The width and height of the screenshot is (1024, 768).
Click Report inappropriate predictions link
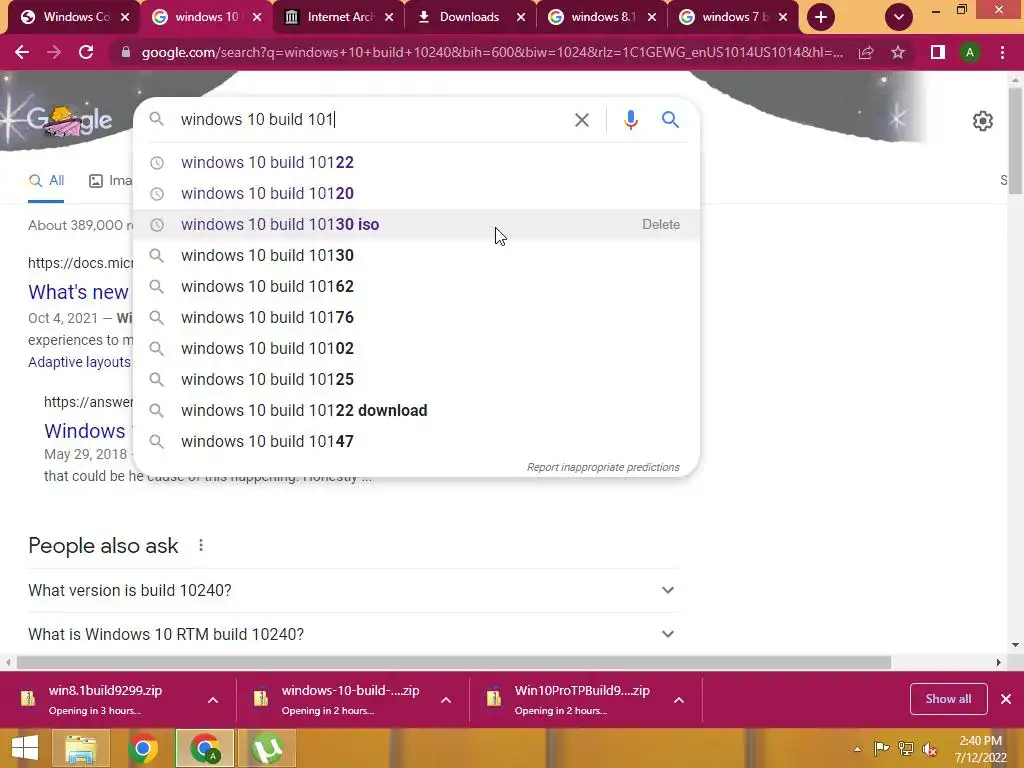[603, 468]
